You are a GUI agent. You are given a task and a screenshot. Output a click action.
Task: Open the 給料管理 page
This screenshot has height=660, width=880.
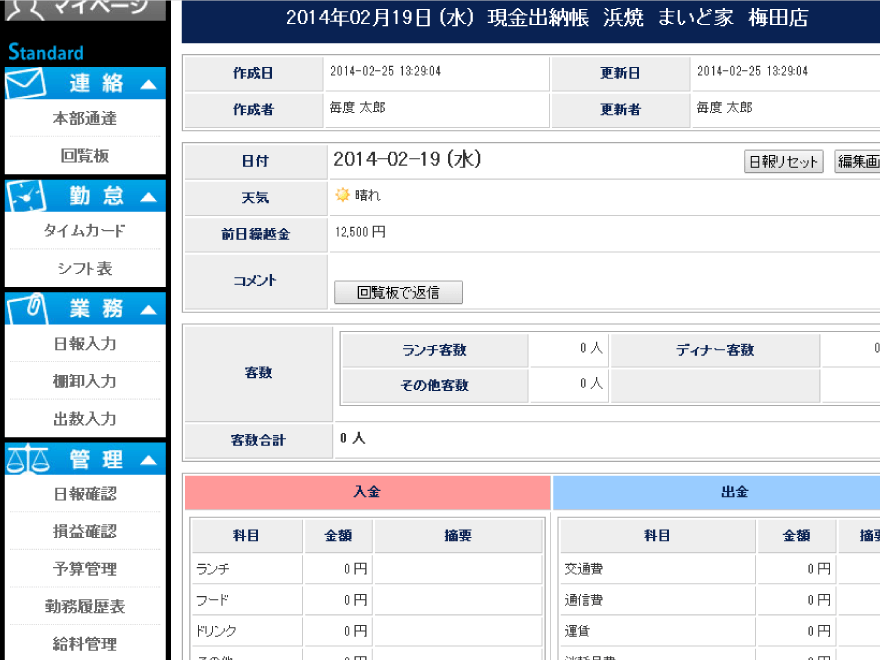click(84, 644)
